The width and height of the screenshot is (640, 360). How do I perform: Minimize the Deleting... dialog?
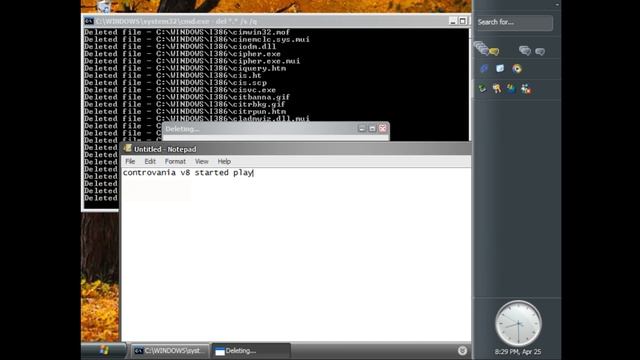coord(362,129)
